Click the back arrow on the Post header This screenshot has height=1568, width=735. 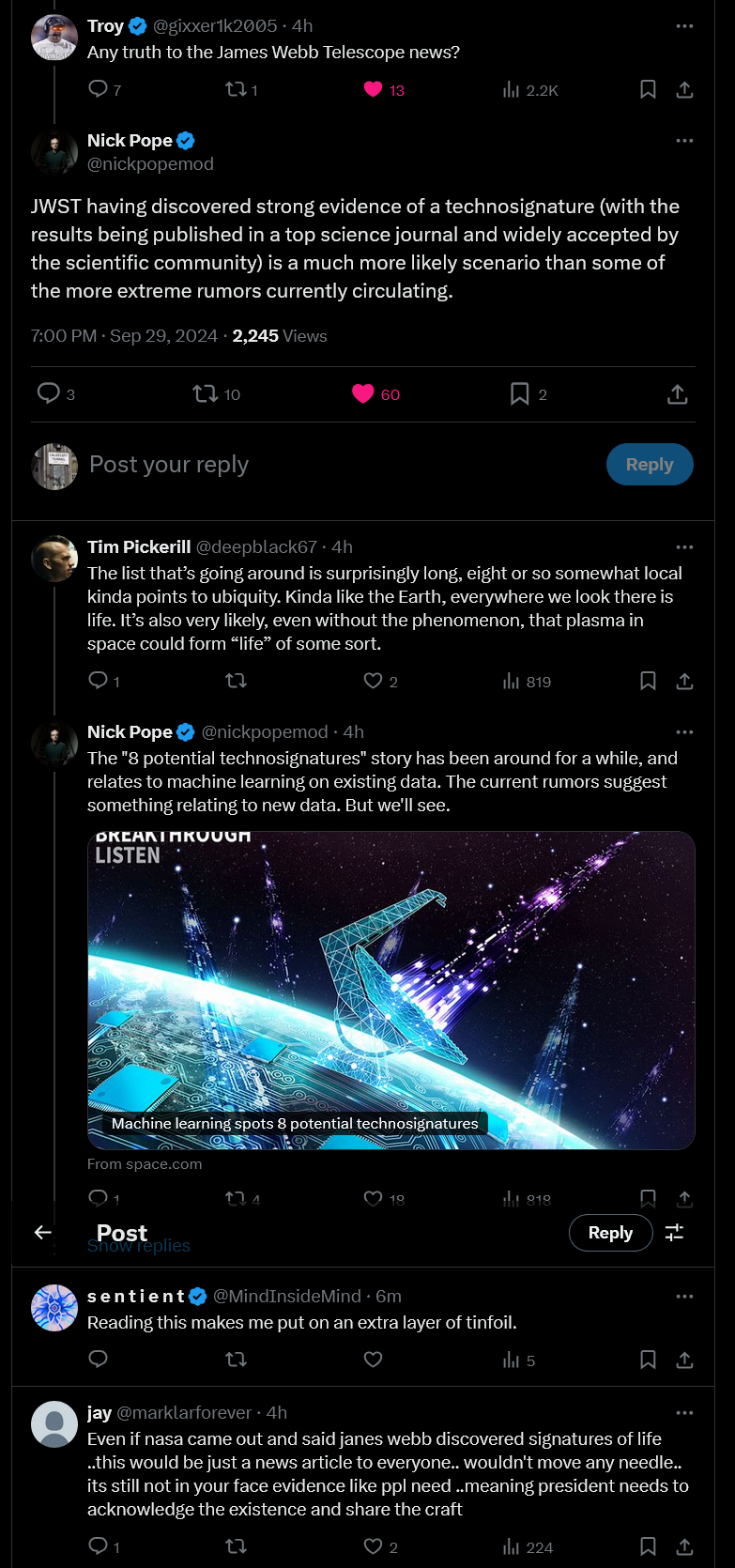42,1232
